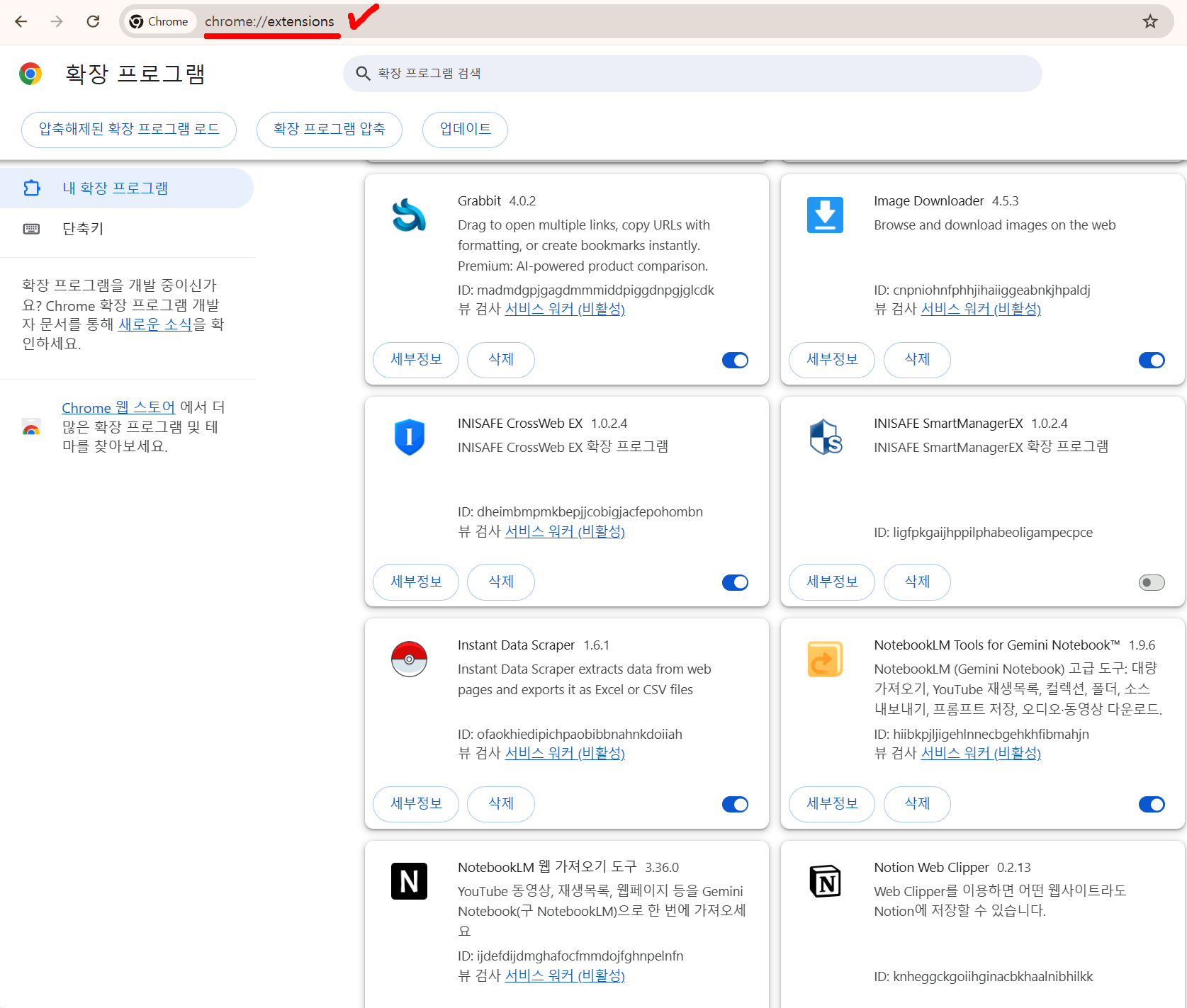
Task: Click the INISAFE SmartManagerEX shield icon
Action: [826, 437]
